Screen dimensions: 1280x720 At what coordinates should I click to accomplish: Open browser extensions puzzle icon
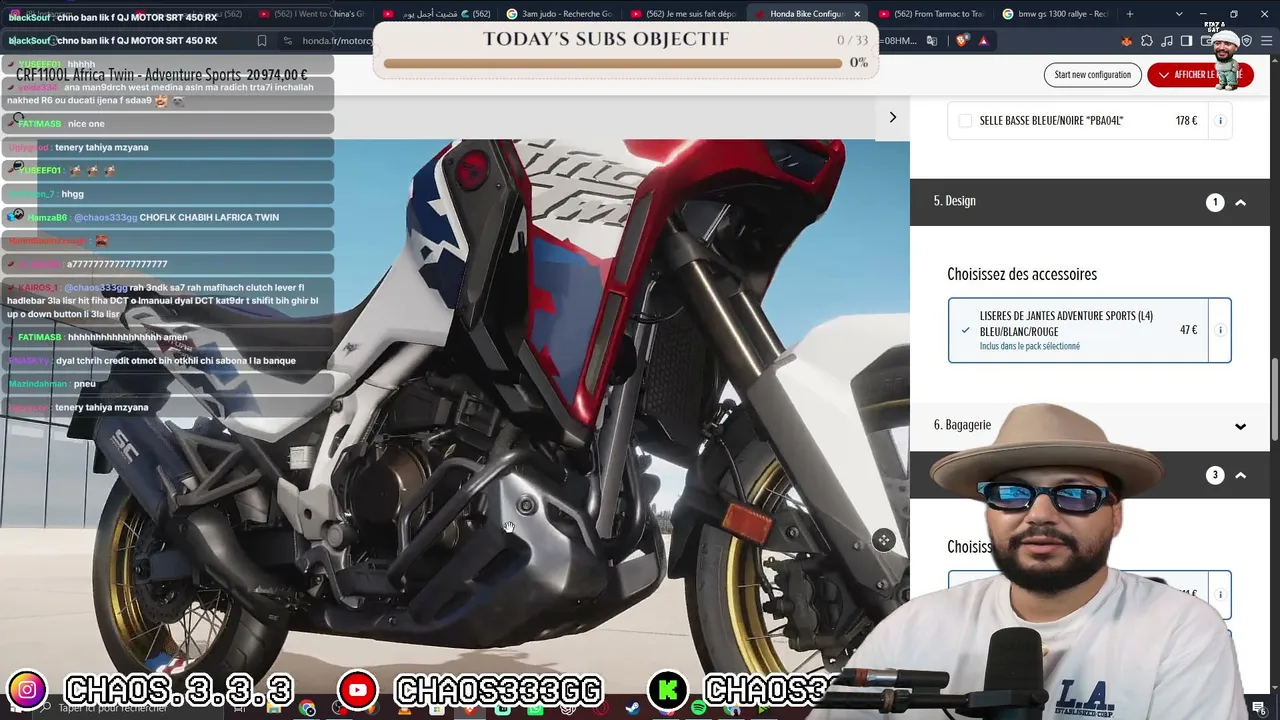click(x=1146, y=41)
